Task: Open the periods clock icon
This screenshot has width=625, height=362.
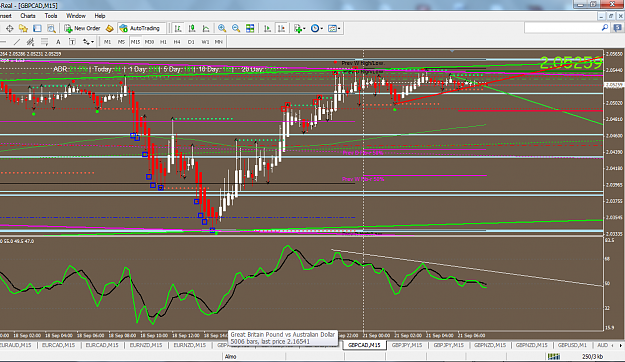Action: 315,28
